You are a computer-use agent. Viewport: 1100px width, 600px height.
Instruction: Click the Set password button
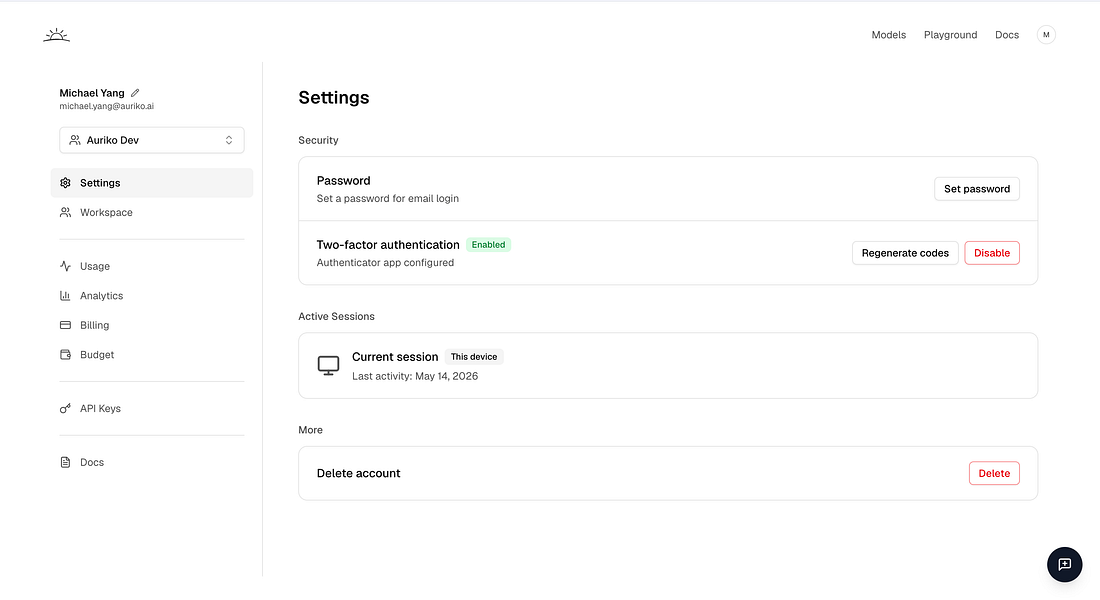(x=977, y=189)
